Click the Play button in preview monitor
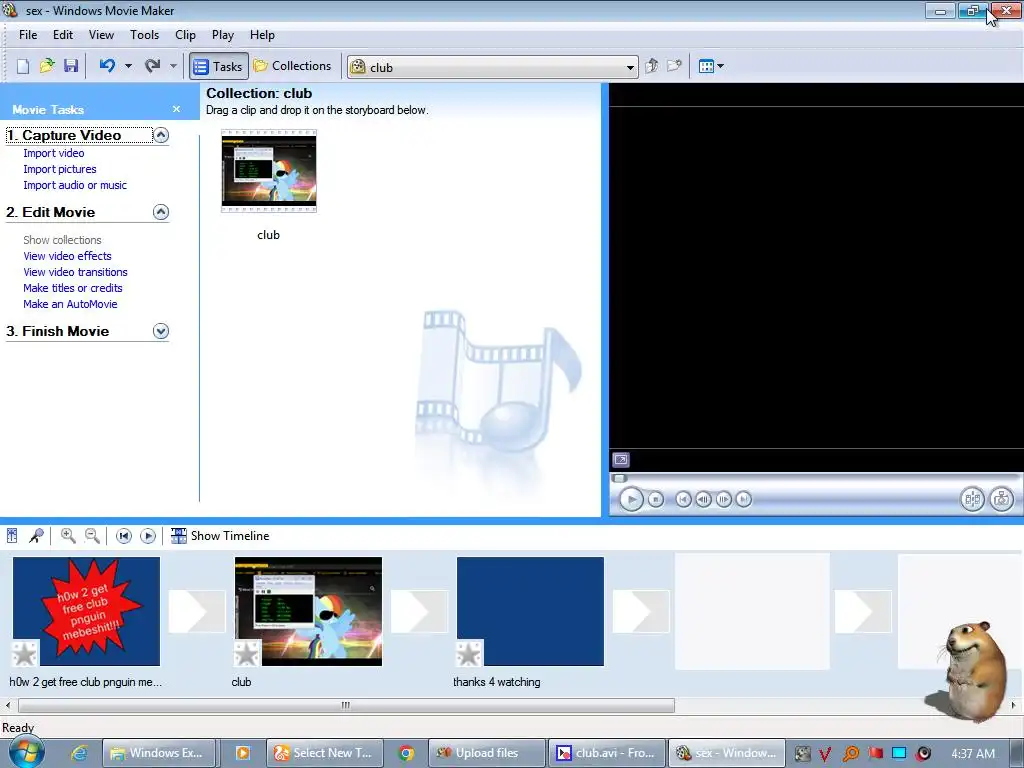 [x=631, y=500]
